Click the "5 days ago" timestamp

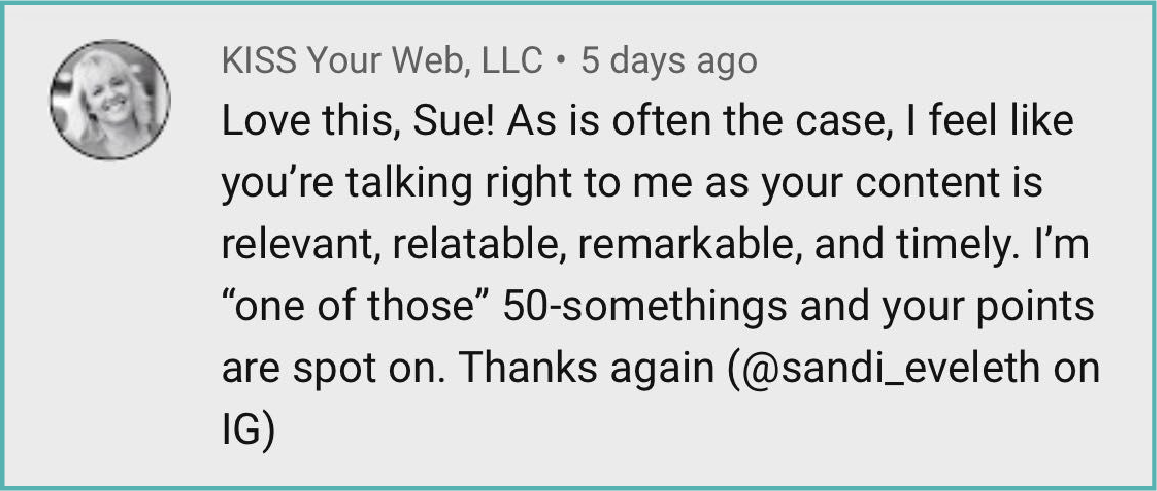(669, 63)
